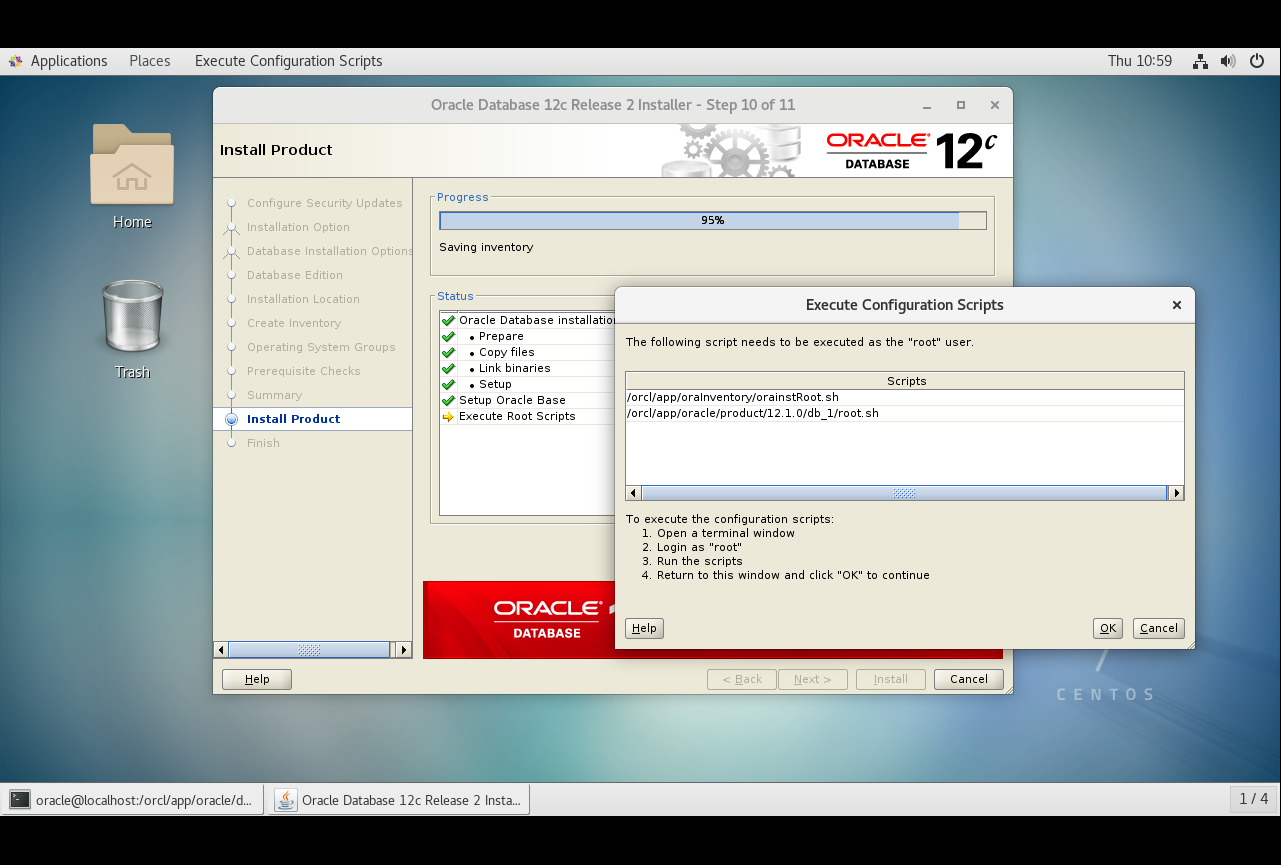
Task: Click the Saving inventory status text
Action: pyautogui.click(x=486, y=247)
